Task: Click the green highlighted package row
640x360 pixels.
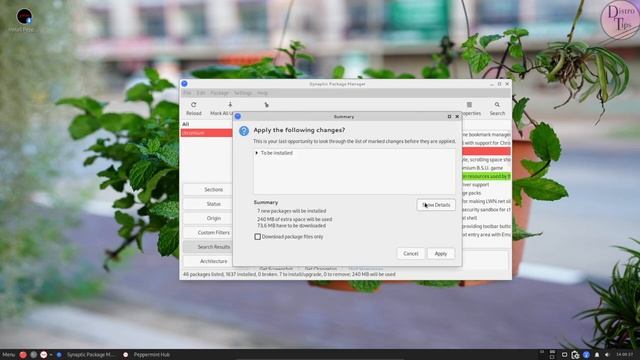Action: click(x=486, y=176)
